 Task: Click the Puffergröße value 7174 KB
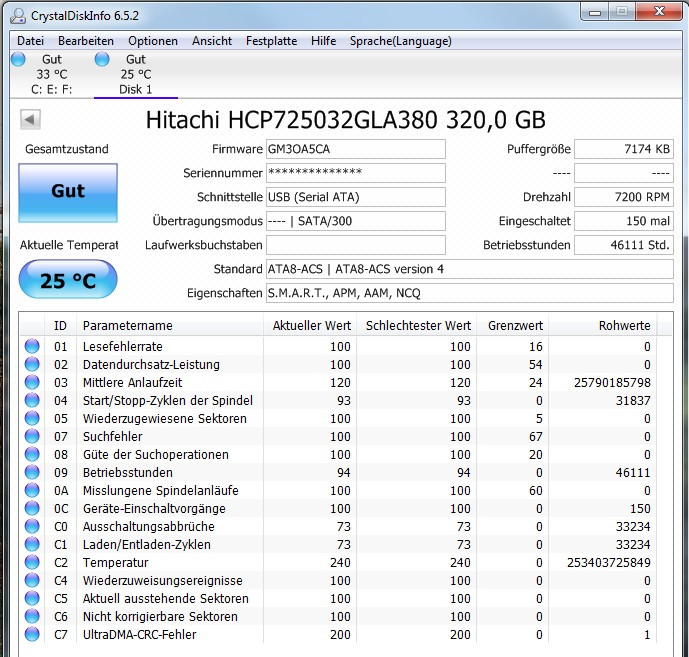point(624,149)
